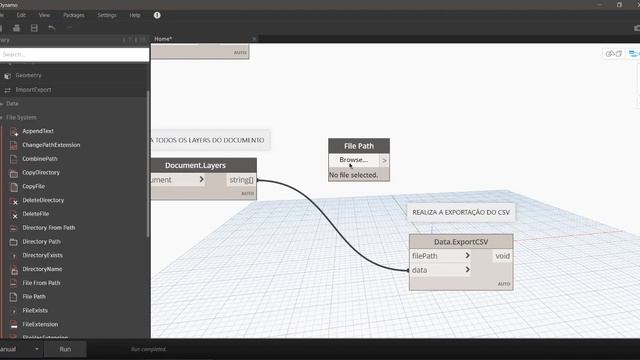
Task: Select the Data.ExportCSV node title
Action: pos(461,242)
